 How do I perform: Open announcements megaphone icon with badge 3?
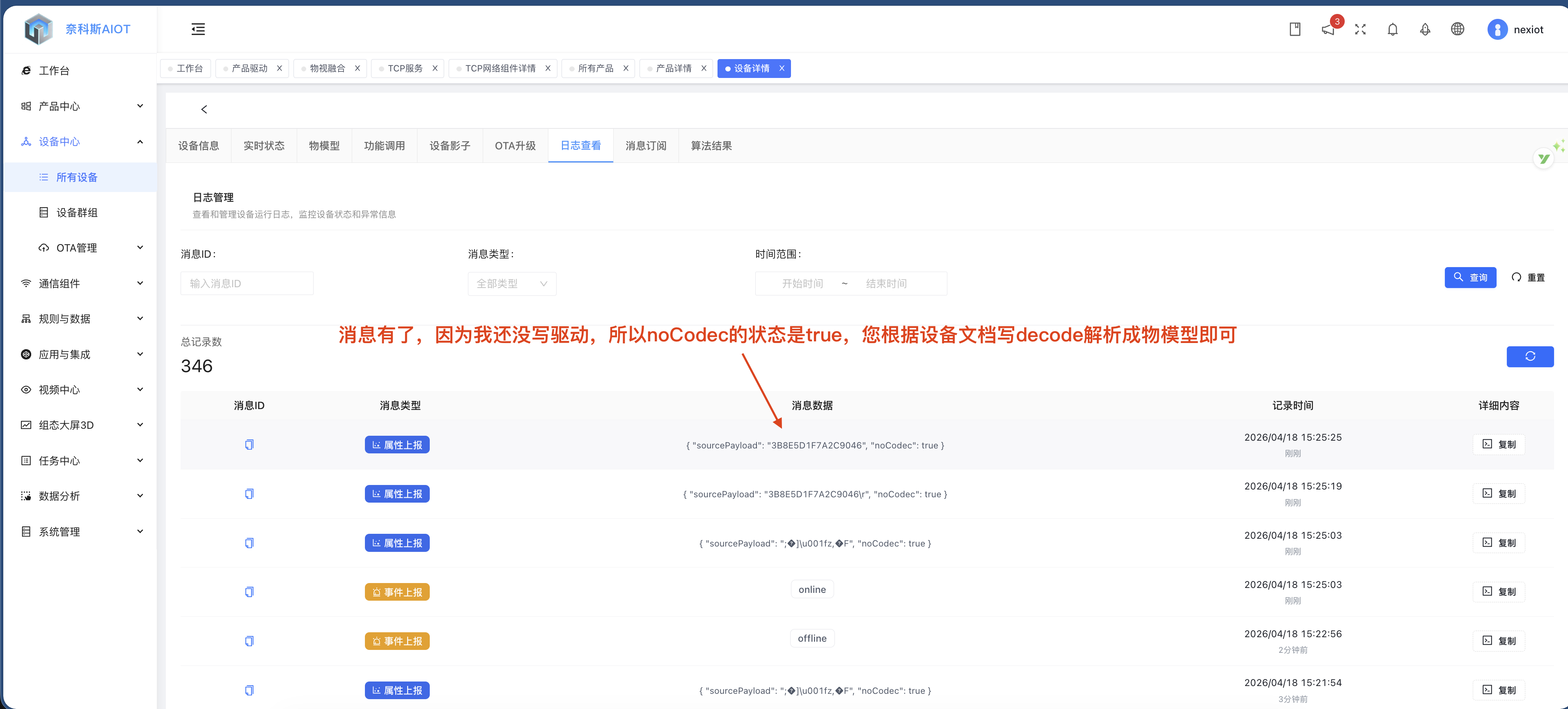(1328, 29)
